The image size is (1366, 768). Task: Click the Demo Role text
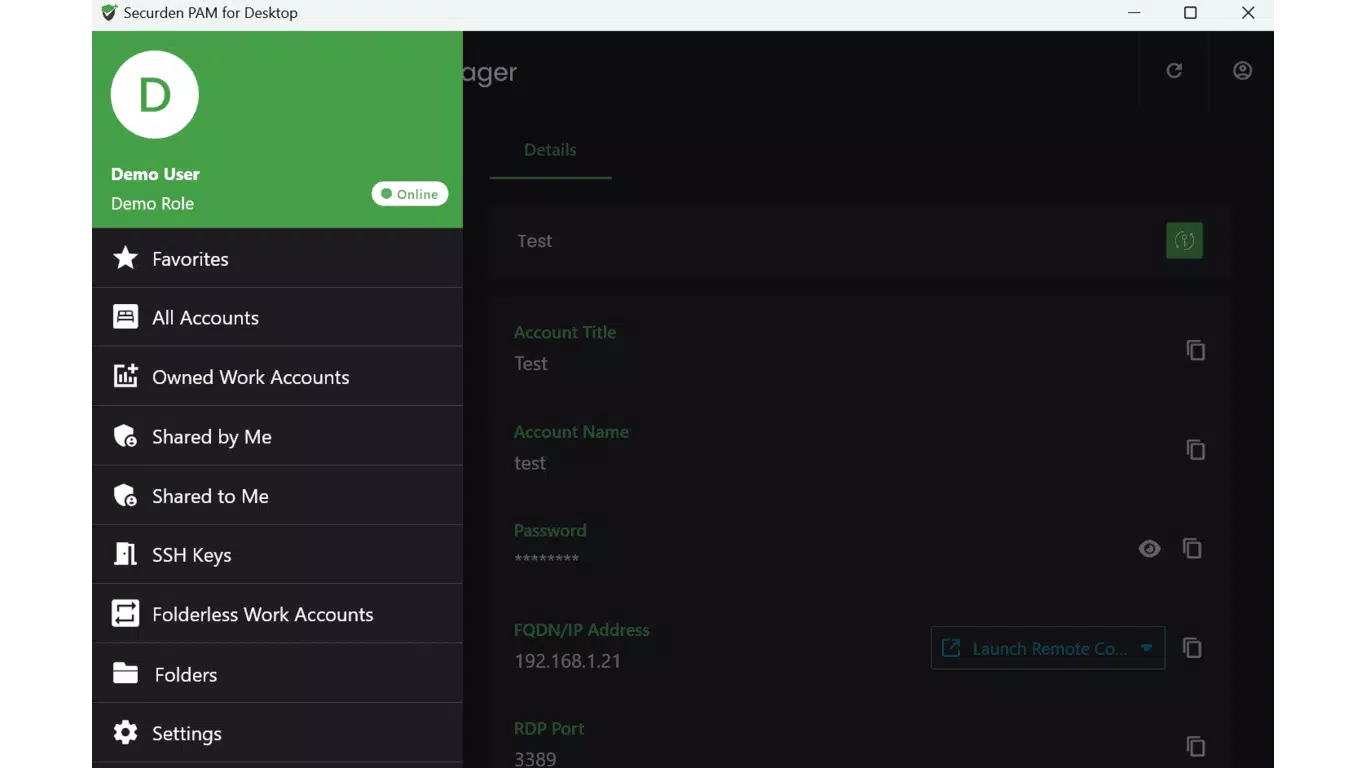click(152, 203)
